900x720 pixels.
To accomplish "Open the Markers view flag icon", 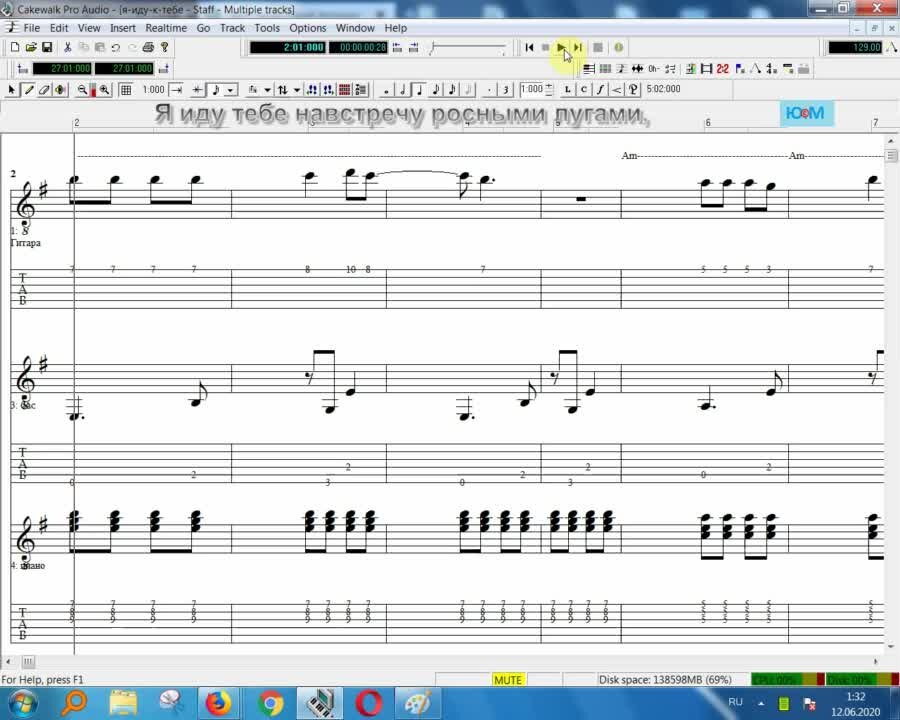I will point(739,69).
